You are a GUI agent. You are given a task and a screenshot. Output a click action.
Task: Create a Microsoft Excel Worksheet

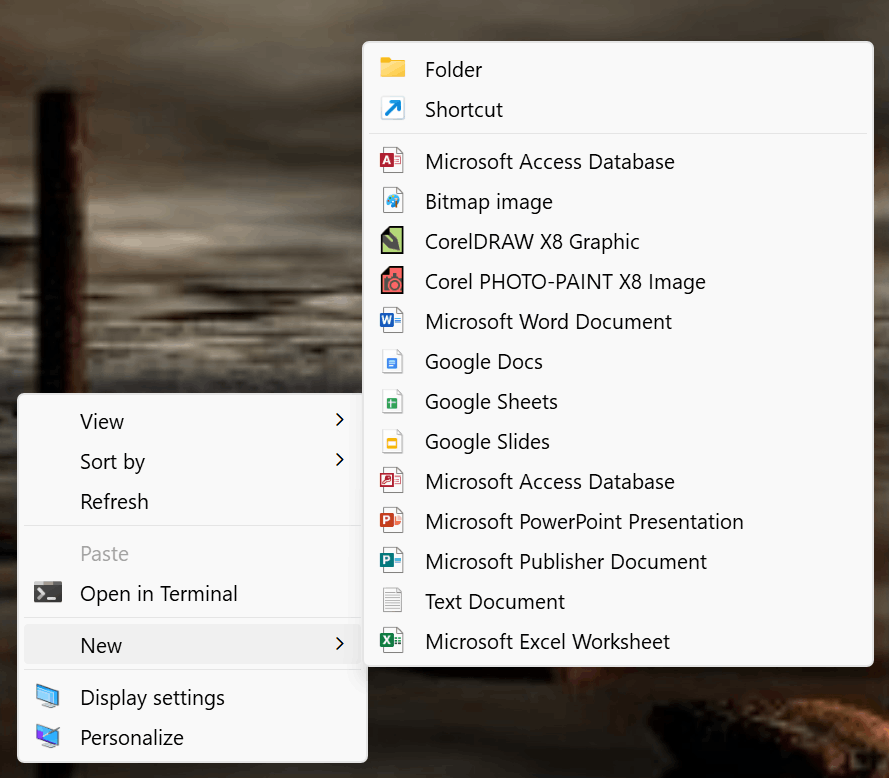pos(618,641)
